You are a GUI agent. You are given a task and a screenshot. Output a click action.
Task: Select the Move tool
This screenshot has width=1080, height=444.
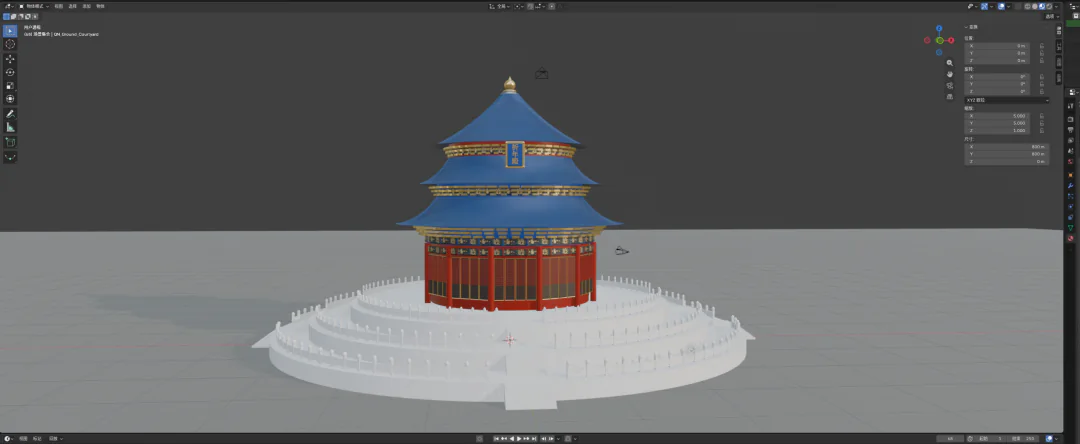click(x=10, y=59)
